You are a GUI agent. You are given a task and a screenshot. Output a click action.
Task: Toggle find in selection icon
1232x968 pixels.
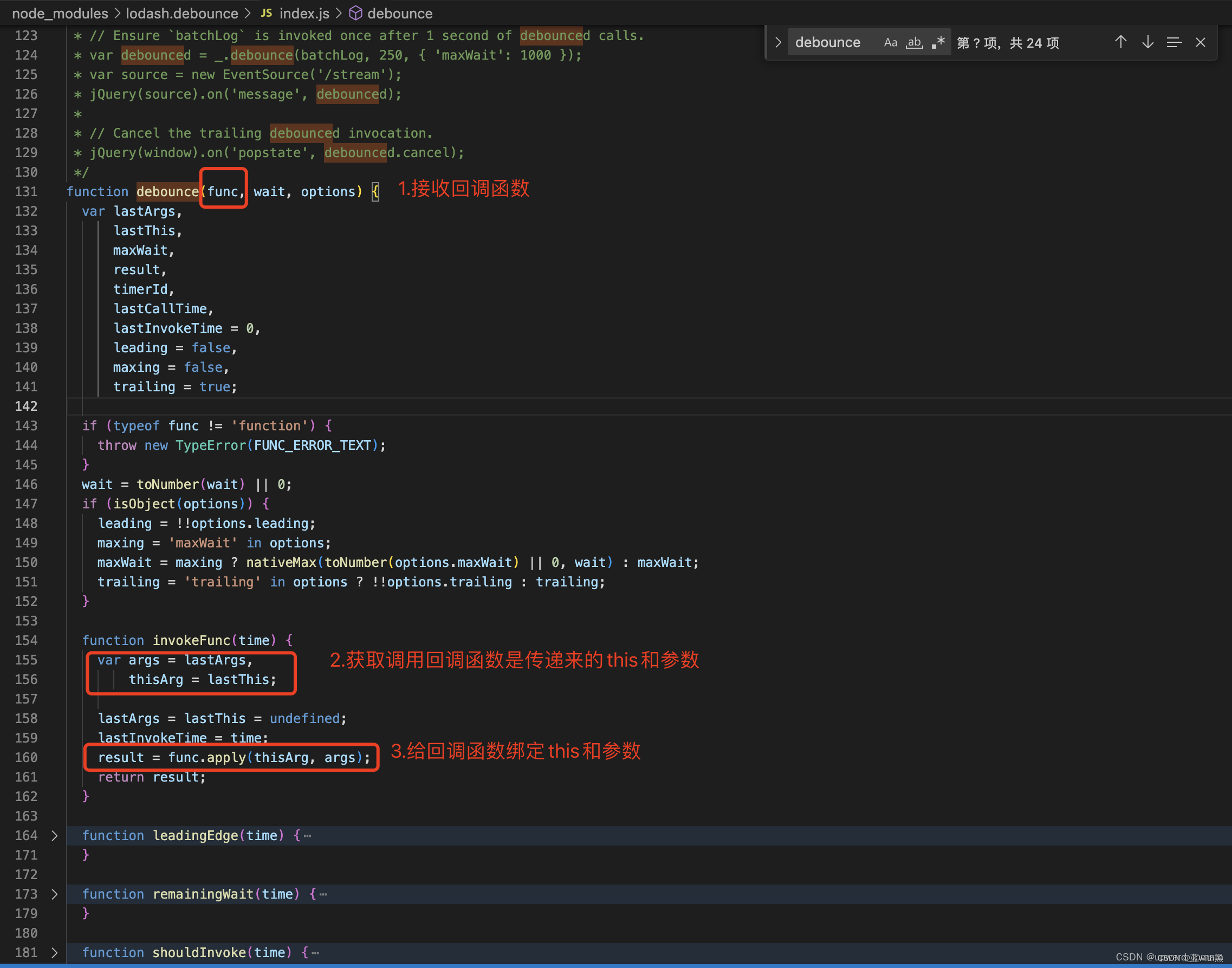point(1173,42)
